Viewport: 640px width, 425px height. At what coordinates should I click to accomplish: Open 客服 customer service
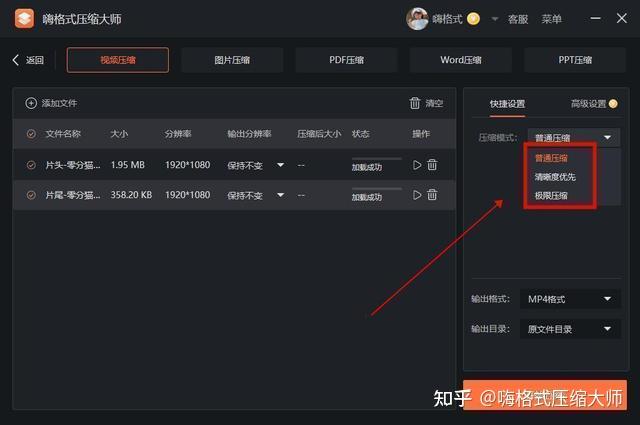click(518, 19)
